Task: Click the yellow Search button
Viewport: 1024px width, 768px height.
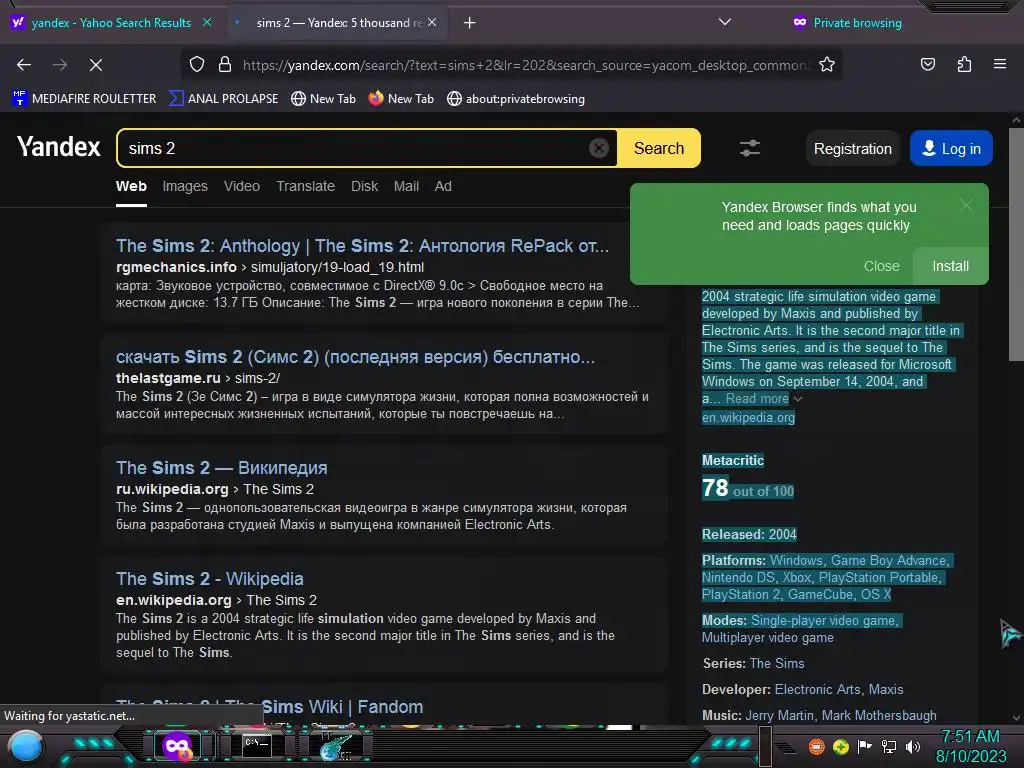Action: (x=658, y=148)
